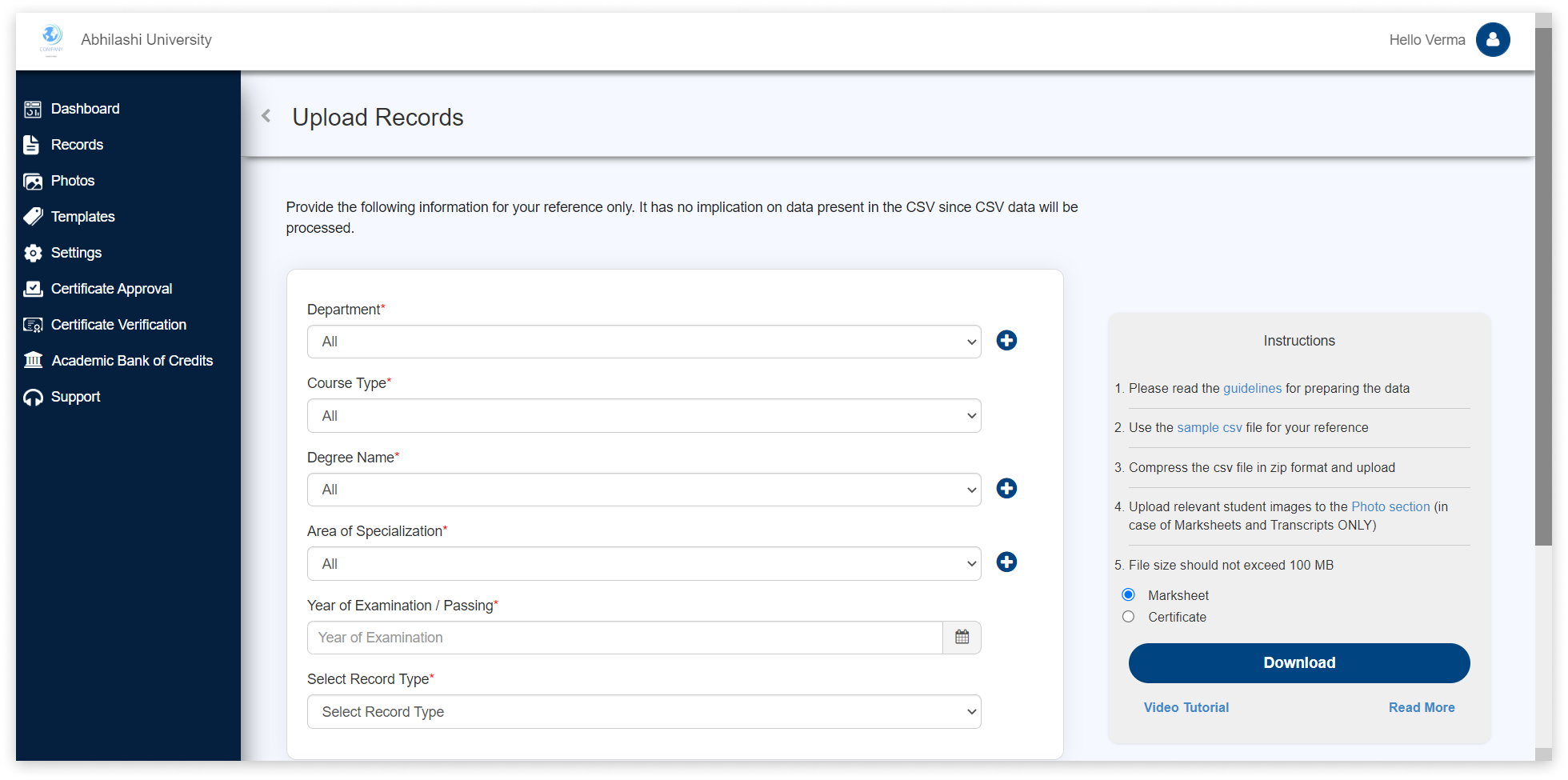The height and width of the screenshot is (780, 1568).
Task: Click the calendar icon next to Year of Examination
Action: tap(962, 638)
